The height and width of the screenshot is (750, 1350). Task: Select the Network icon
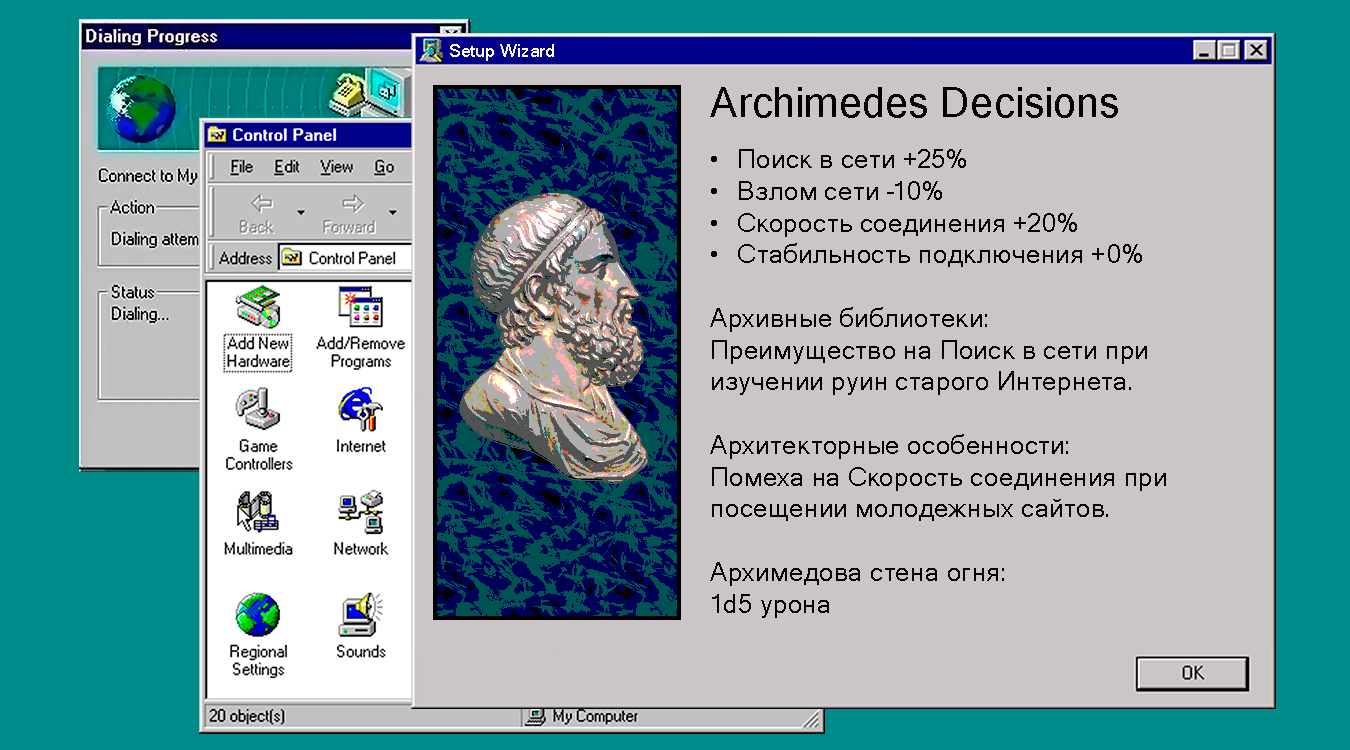tap(360, 512)
